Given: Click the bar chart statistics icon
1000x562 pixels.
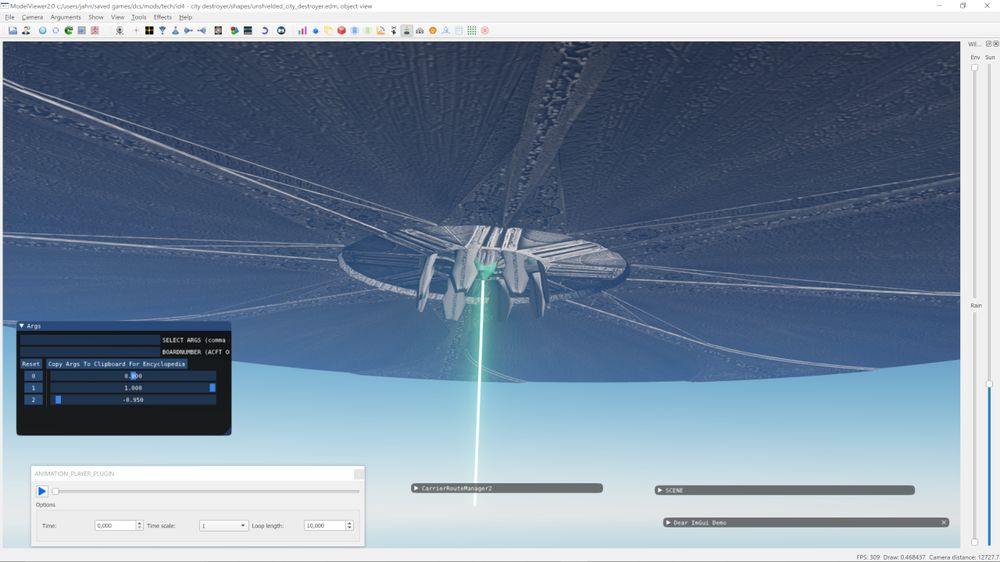Looking at the screenshot, I should coord(302,31).
